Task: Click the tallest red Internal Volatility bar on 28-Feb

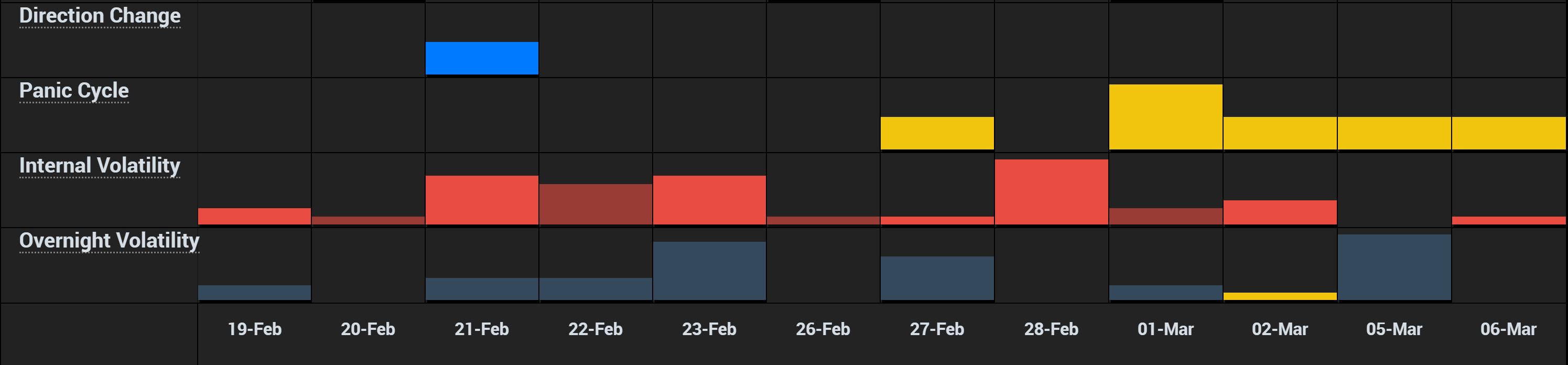Action: pos(1051,192)
